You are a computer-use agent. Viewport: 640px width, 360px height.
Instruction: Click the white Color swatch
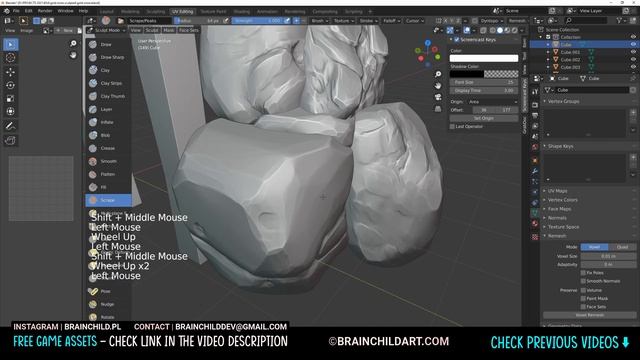click(x=484, y=58)
